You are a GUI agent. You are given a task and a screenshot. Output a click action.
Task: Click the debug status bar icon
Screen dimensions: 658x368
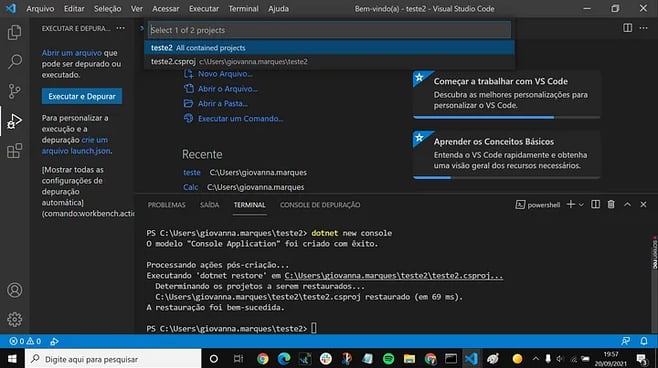(54, 341)
